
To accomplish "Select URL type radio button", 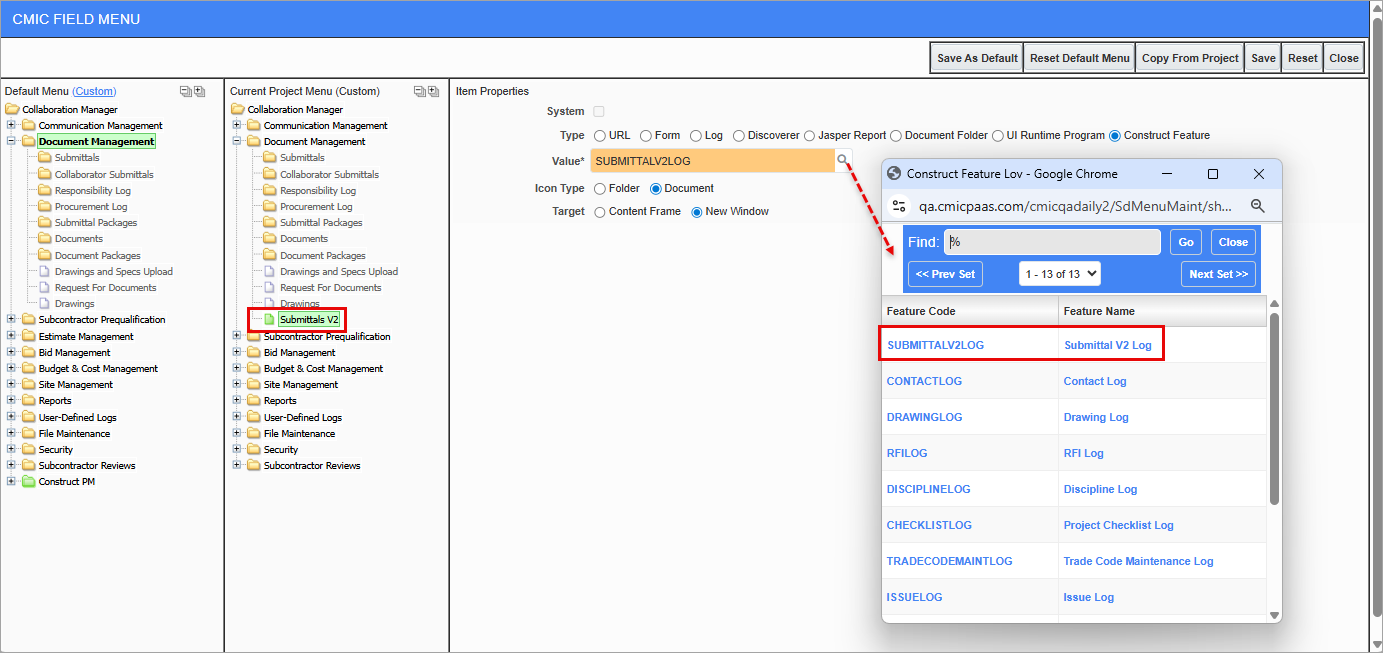I will (600, 136).
